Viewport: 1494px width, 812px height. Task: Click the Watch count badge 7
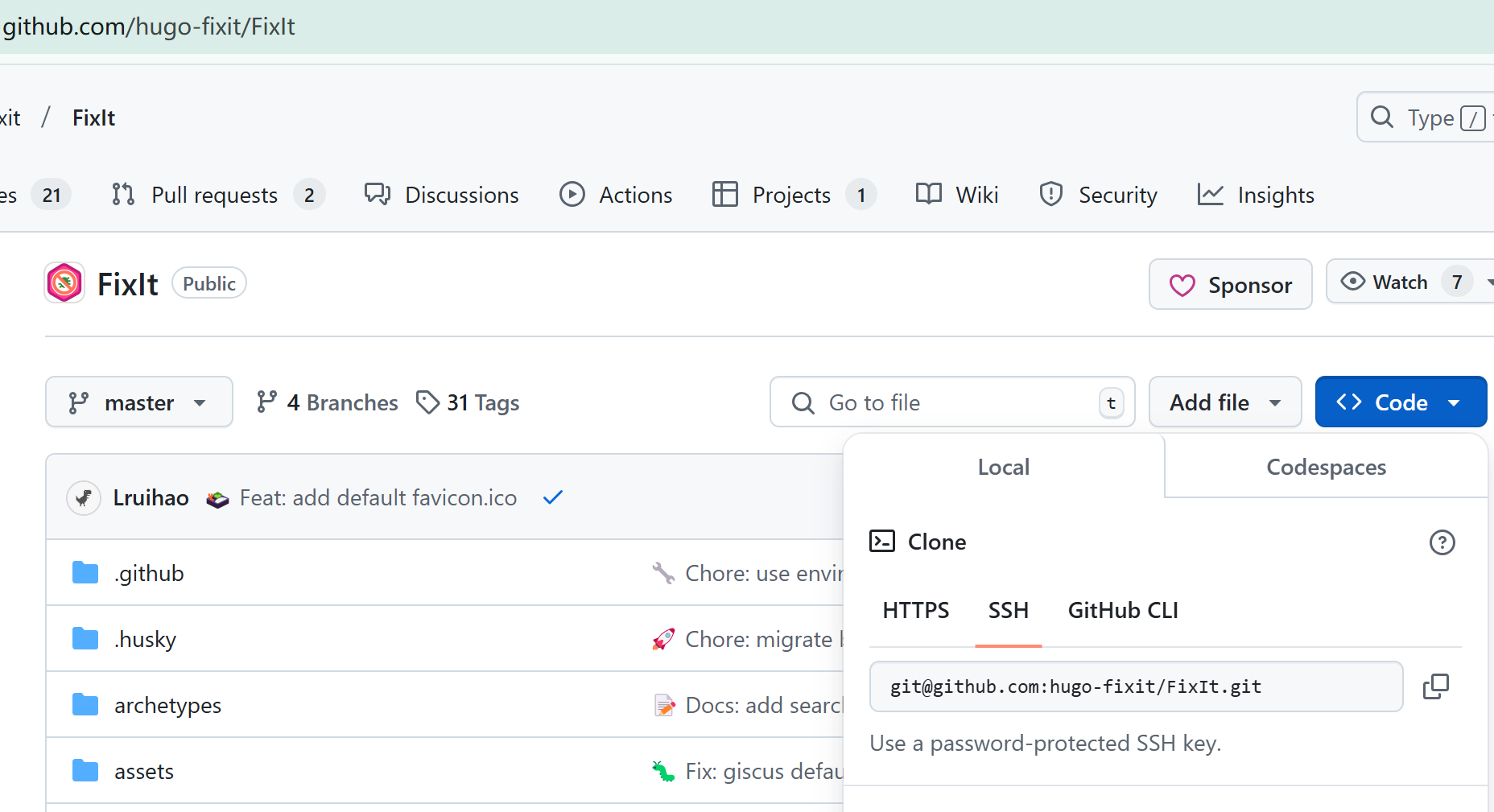click(1457, 282)
